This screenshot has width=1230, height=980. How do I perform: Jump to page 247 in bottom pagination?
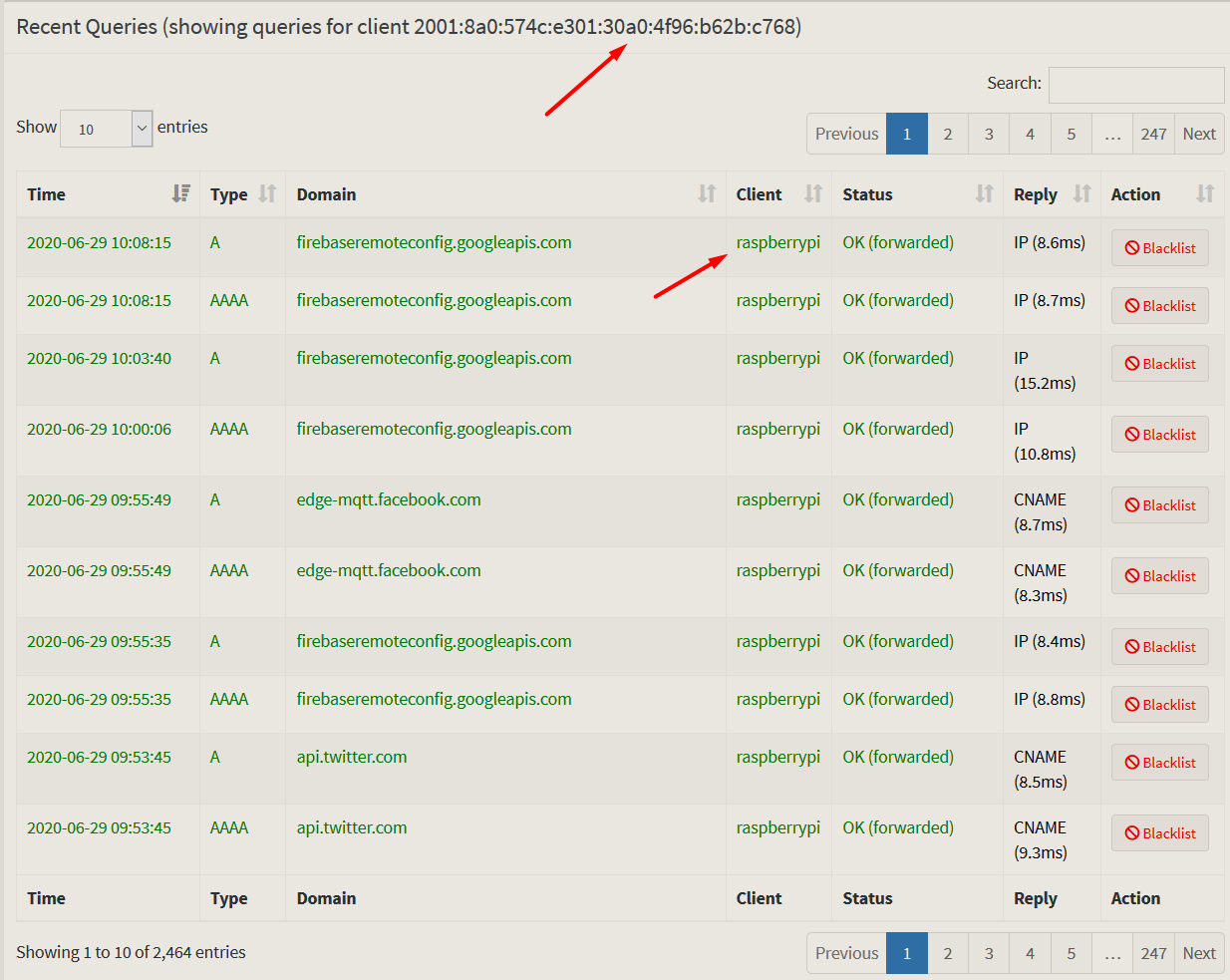[x=1154, y=953]
